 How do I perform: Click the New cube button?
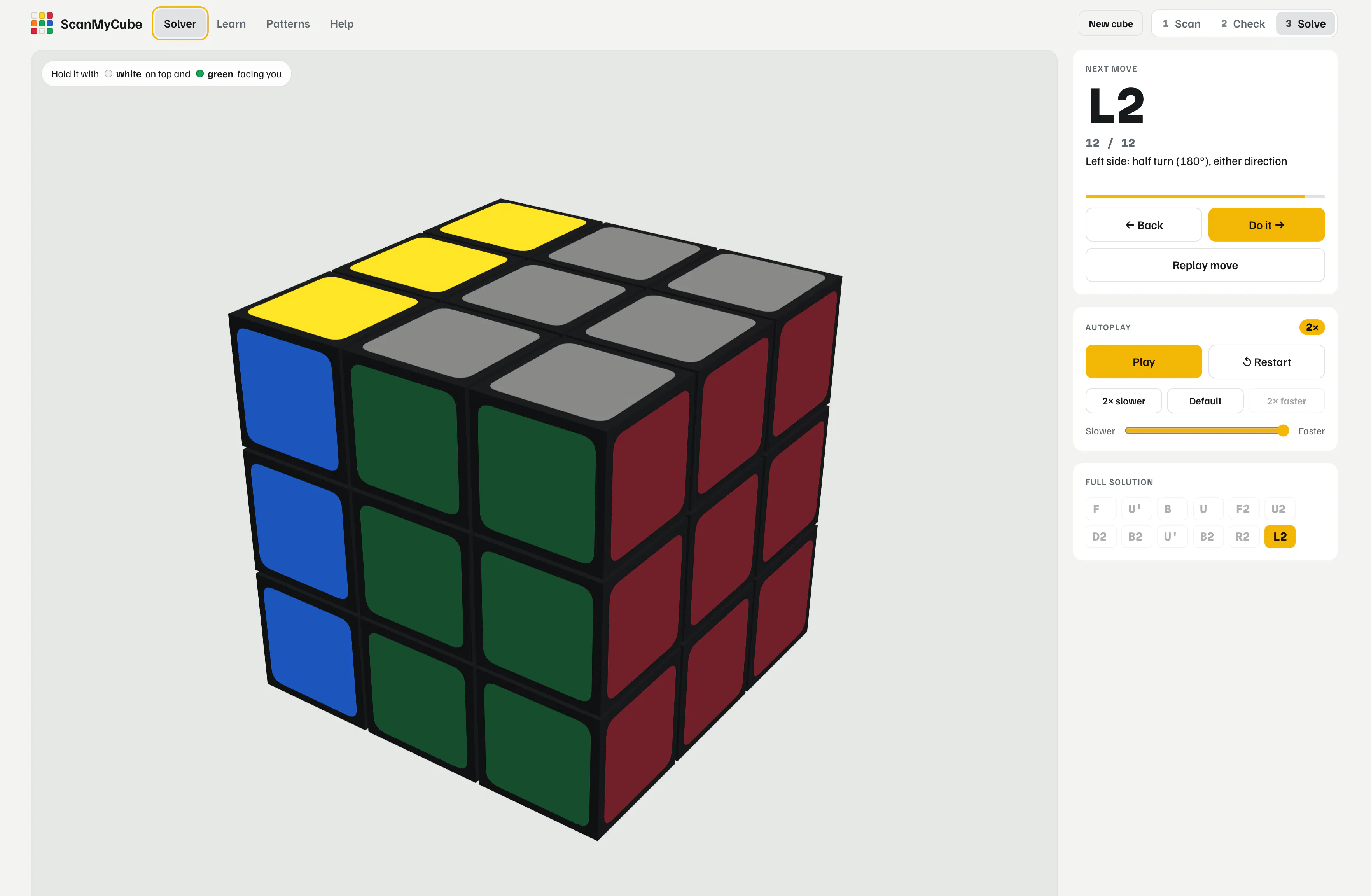[x=1110, y=24]
